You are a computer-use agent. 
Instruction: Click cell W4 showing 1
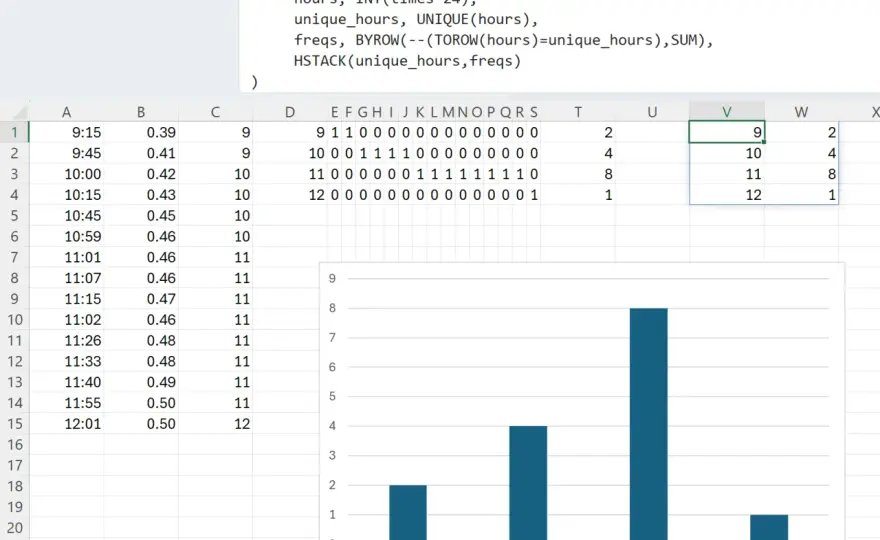coord(801,195)
